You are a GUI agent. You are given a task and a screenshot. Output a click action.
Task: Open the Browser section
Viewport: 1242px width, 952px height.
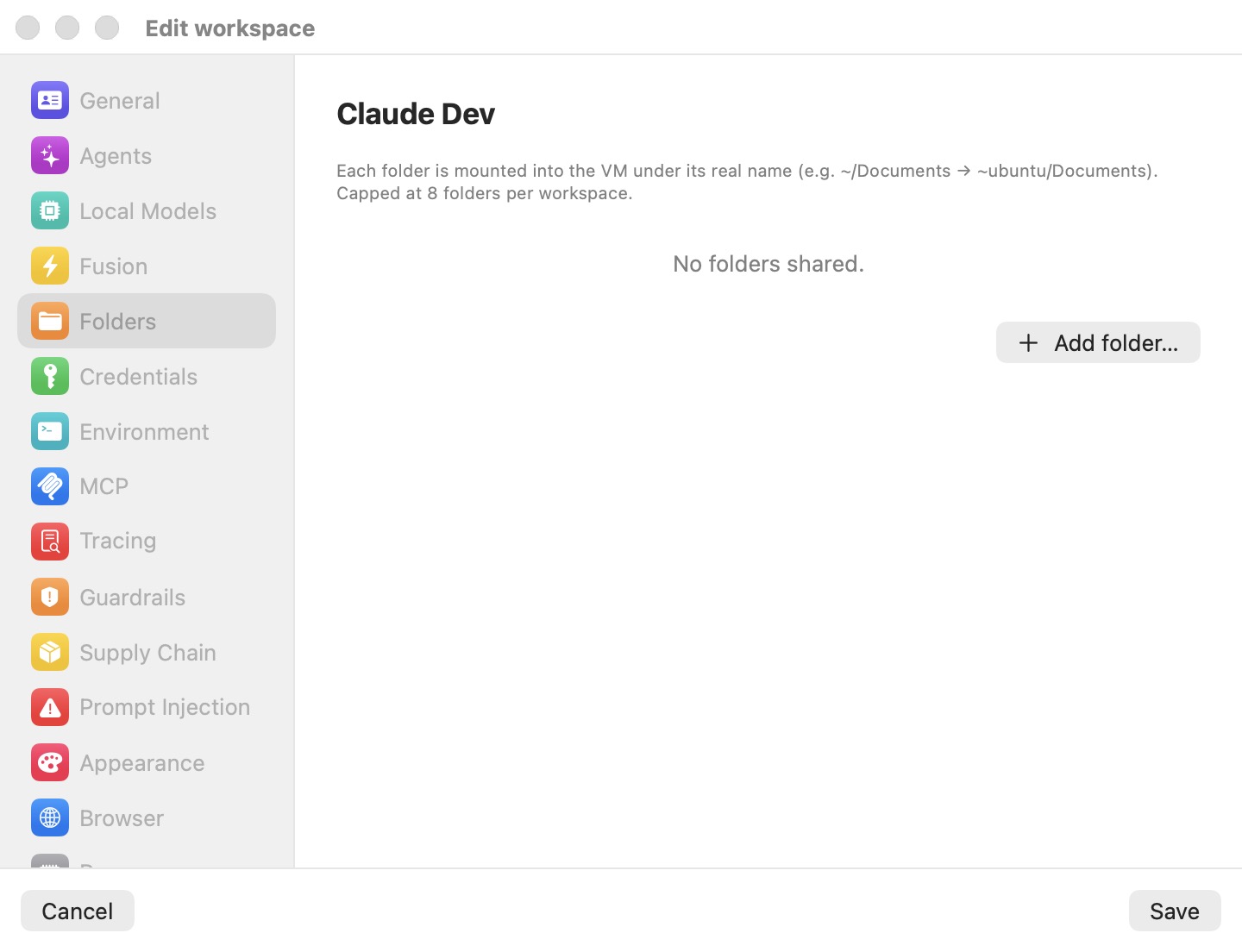[x=147, y=817]
